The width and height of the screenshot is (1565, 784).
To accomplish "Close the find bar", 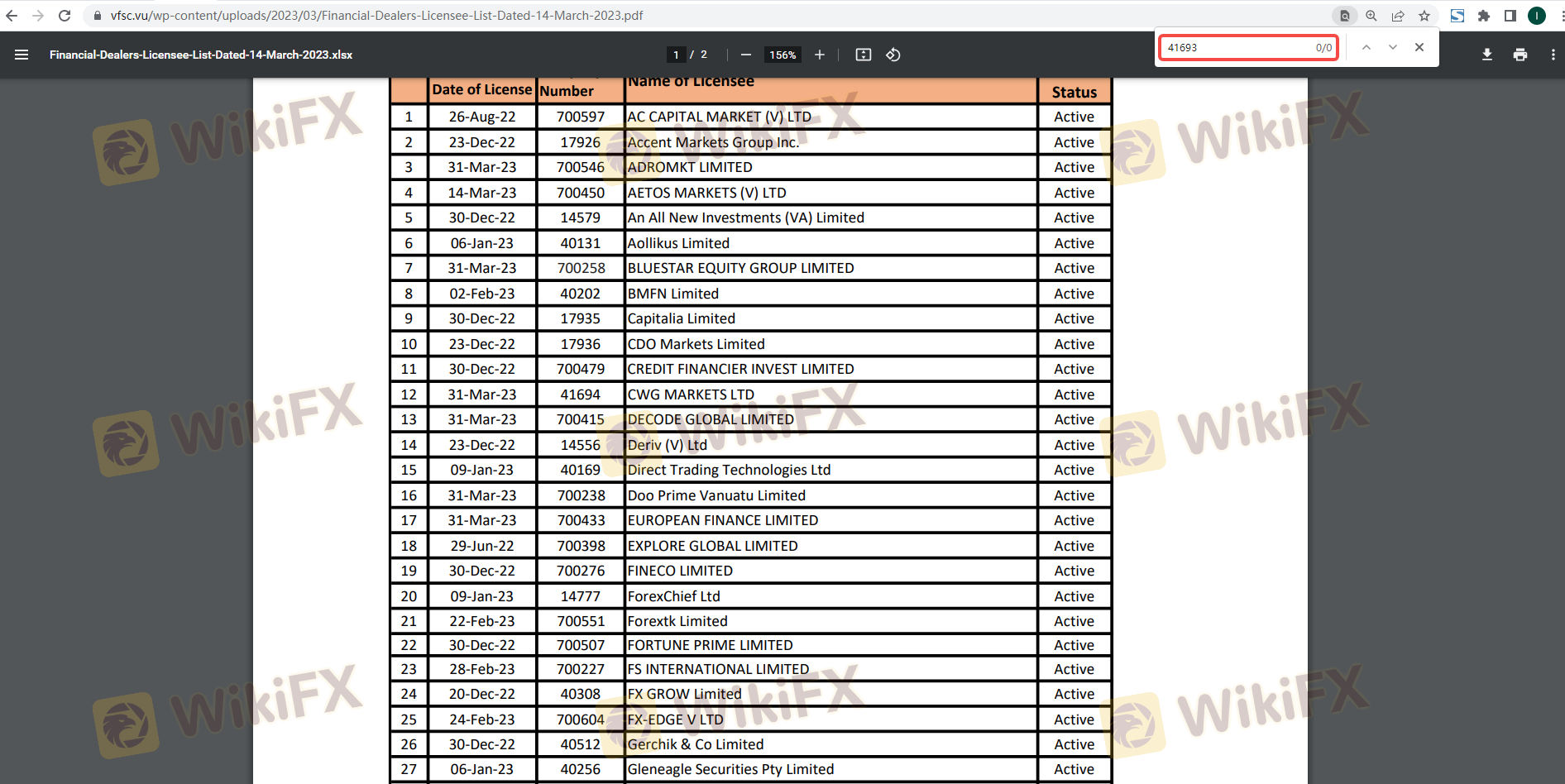I will click(x=1419, y=48).
